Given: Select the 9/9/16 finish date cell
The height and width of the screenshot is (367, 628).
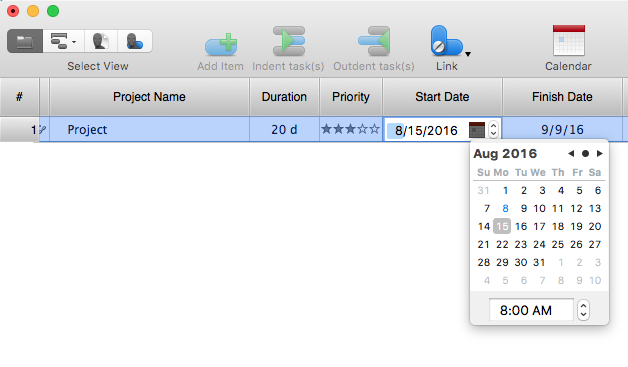Looking at the screenshot, I should [562, 129].
